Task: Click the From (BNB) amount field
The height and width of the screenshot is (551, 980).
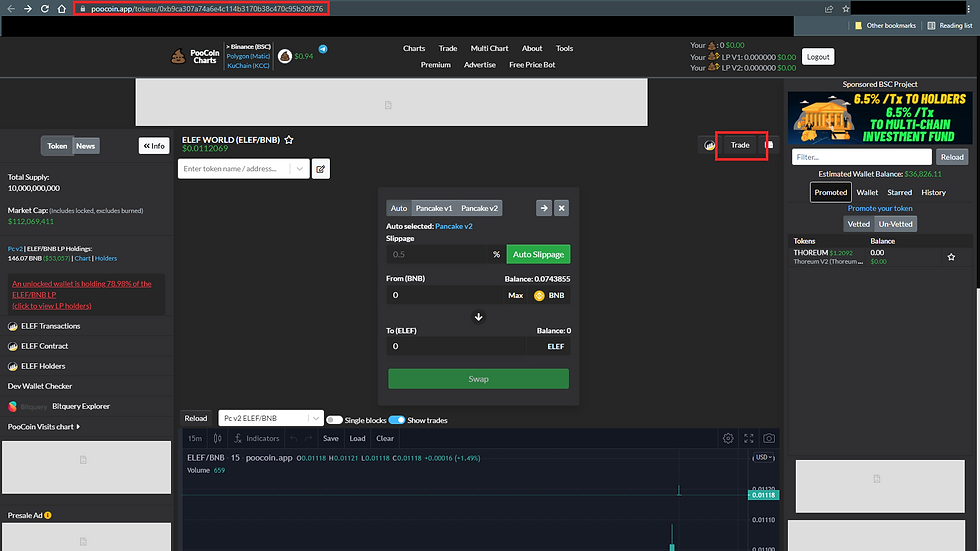Action: click(444, 295)
